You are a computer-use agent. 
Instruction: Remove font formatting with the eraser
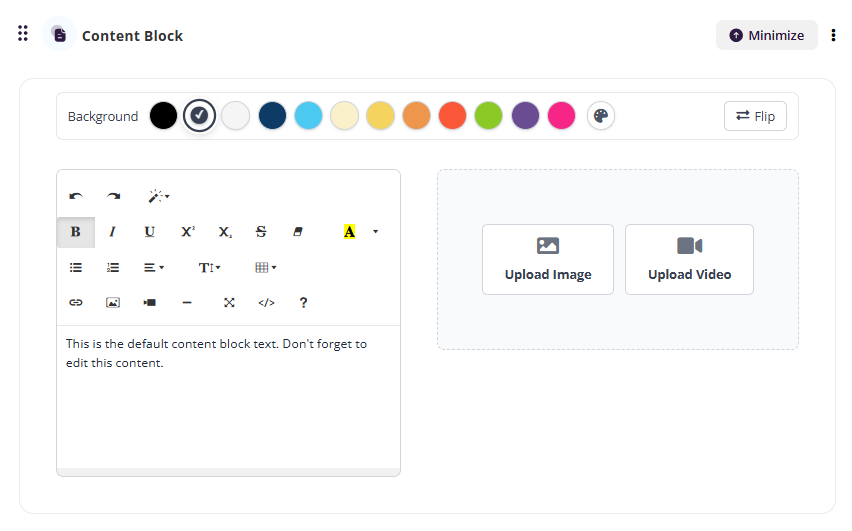click(x=297, y=232)
